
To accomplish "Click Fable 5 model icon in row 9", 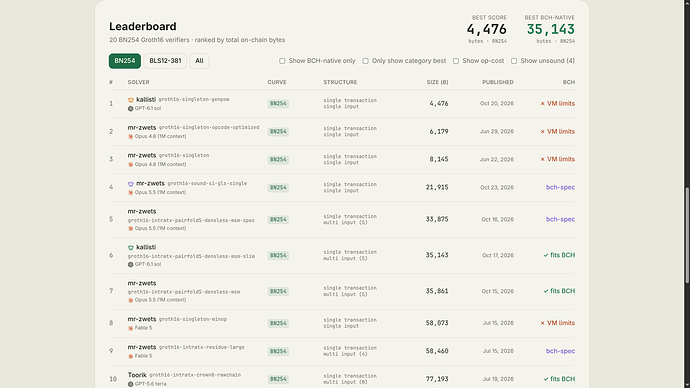I will [x=130, y=356].
